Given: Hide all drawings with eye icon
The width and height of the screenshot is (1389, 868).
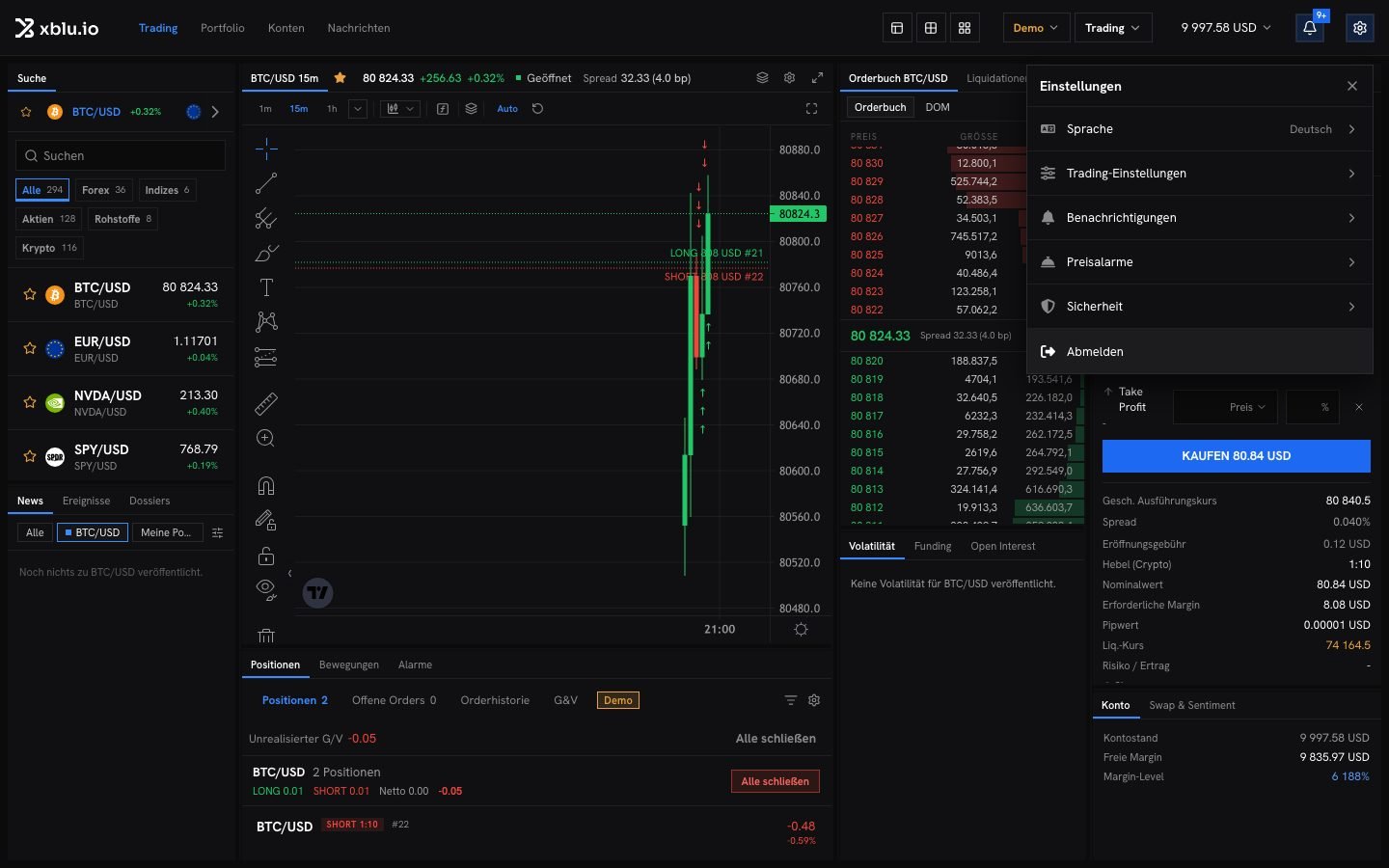Looking at the screenshot, I should pyautogui.click(x=266, y=590).
